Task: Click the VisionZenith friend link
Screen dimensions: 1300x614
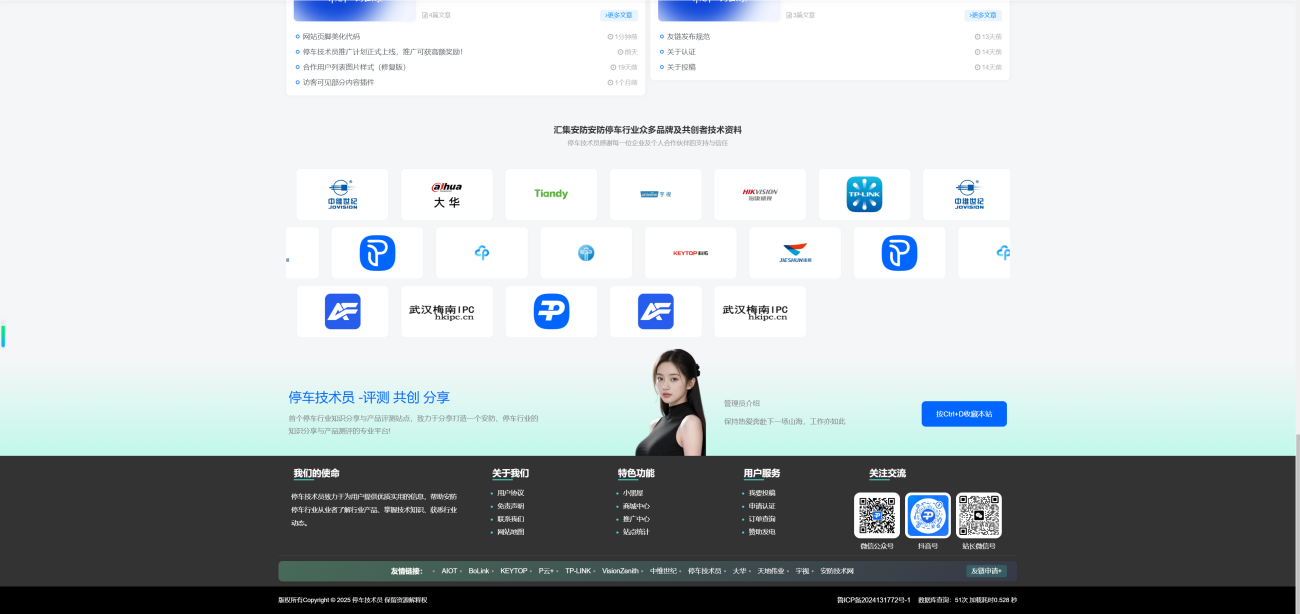Action: coord(620,571)
